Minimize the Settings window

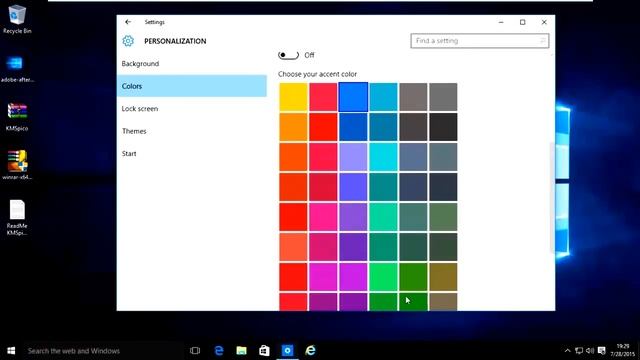(501, 22)
